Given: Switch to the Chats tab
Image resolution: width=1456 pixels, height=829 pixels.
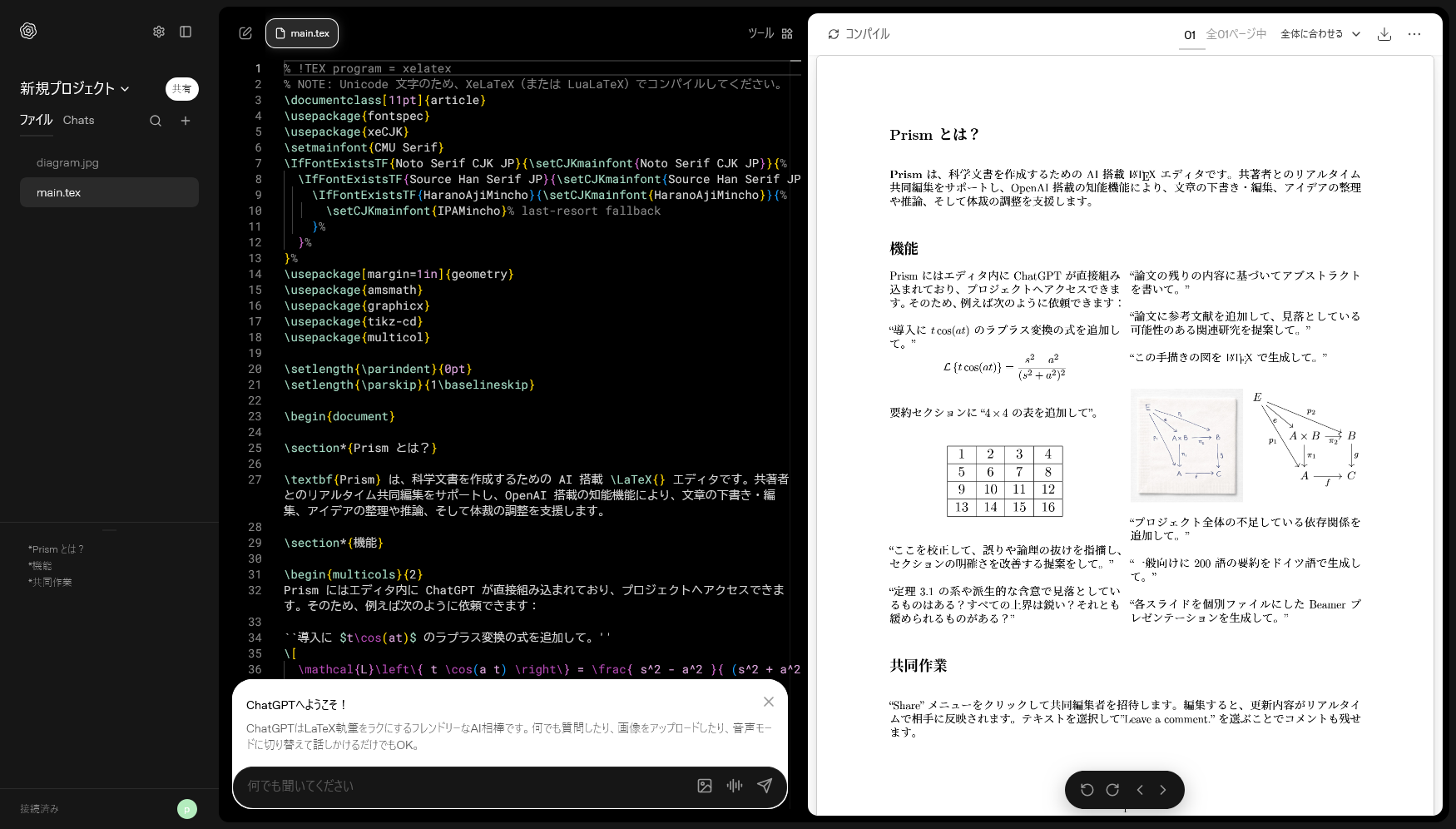Looking at the screenshot, I should [78, 120].
